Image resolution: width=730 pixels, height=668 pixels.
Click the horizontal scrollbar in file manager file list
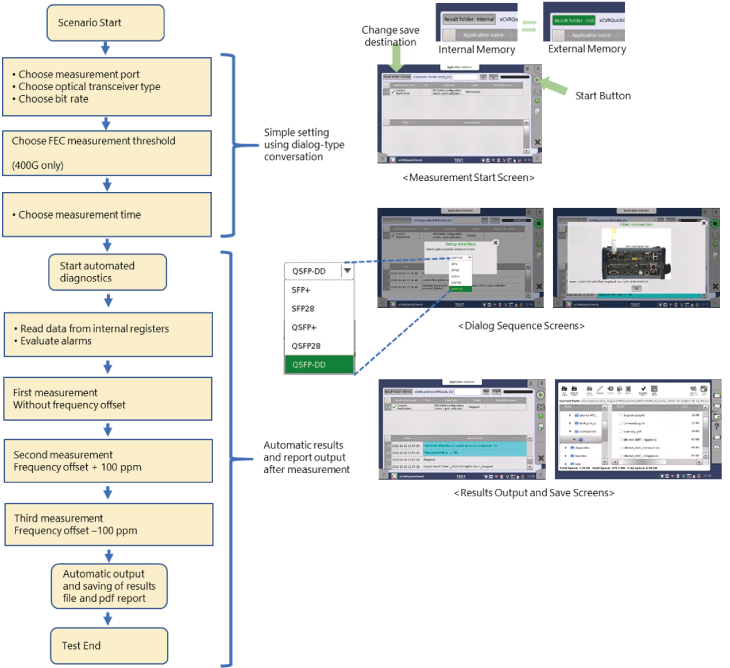pyautogui.click(x=656, y=462)
